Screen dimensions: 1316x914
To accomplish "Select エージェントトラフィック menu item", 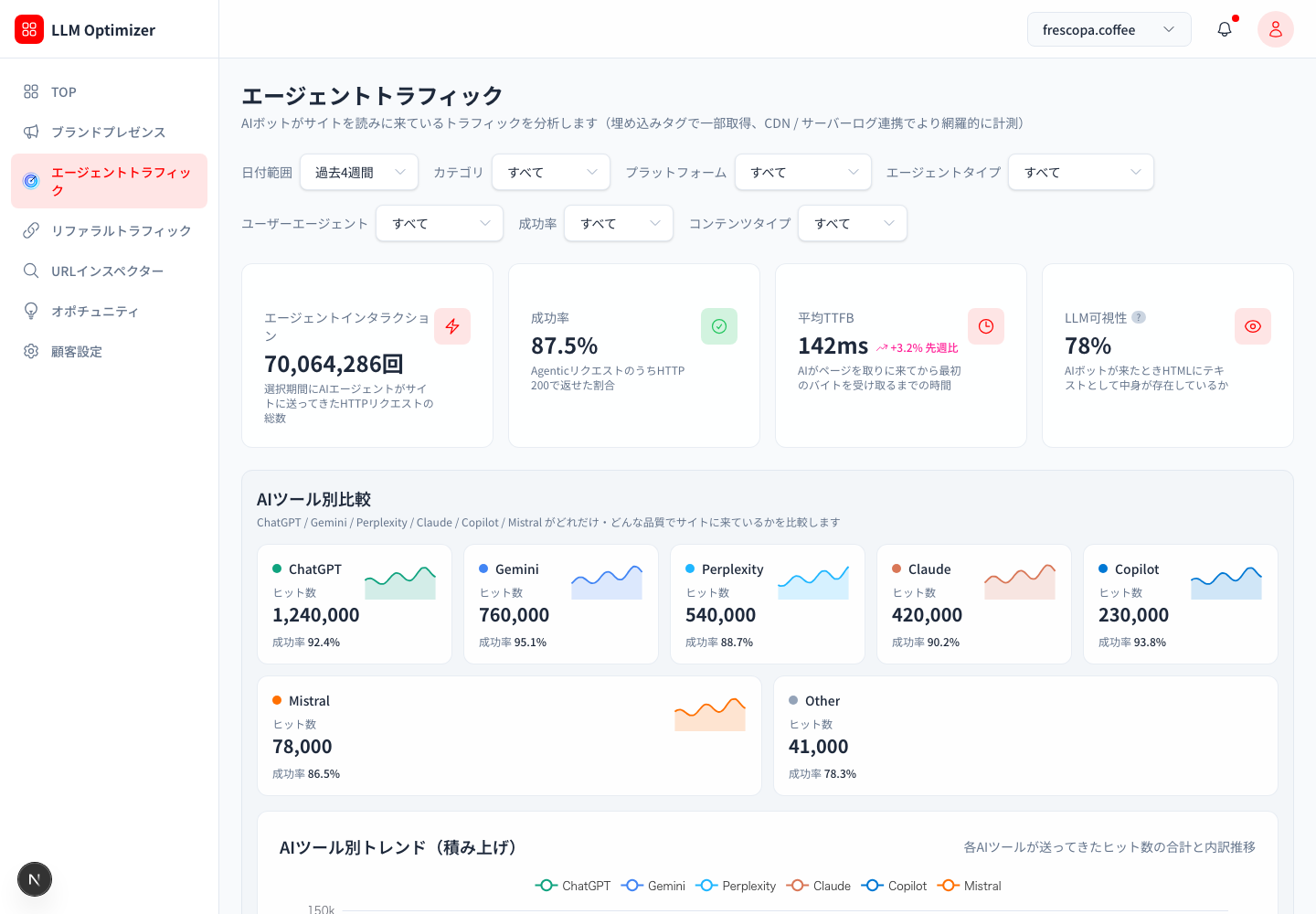I will (110, 181).
